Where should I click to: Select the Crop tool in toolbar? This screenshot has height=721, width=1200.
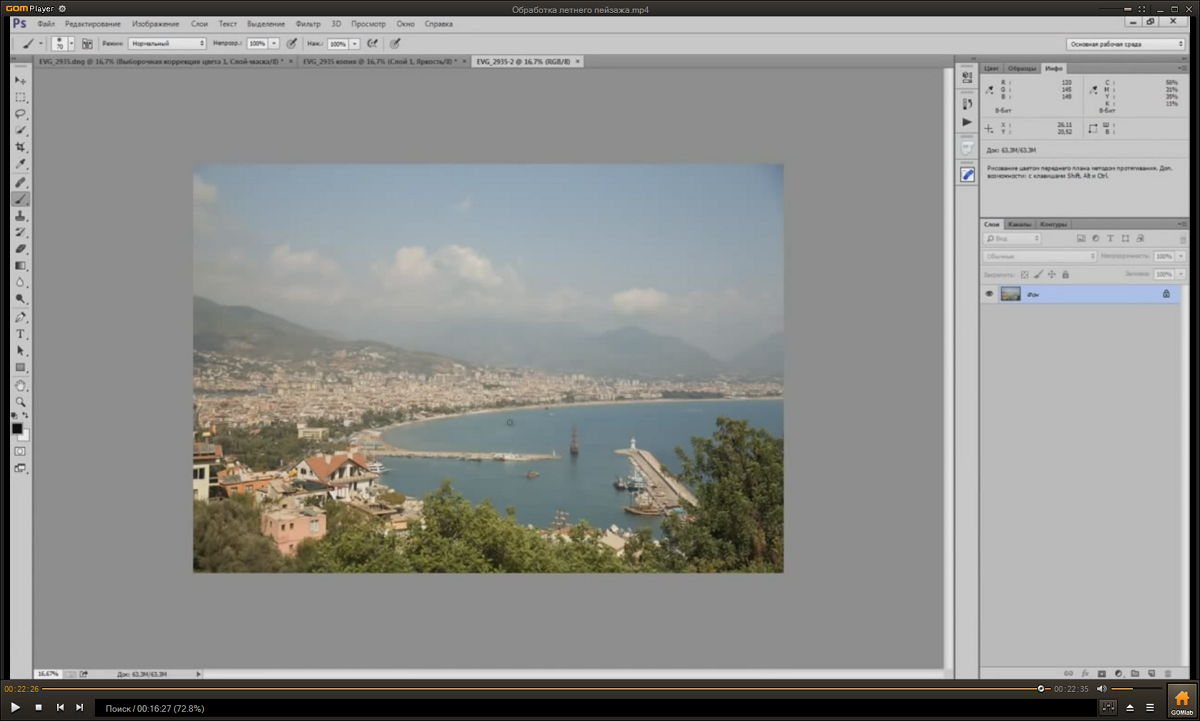20,148
